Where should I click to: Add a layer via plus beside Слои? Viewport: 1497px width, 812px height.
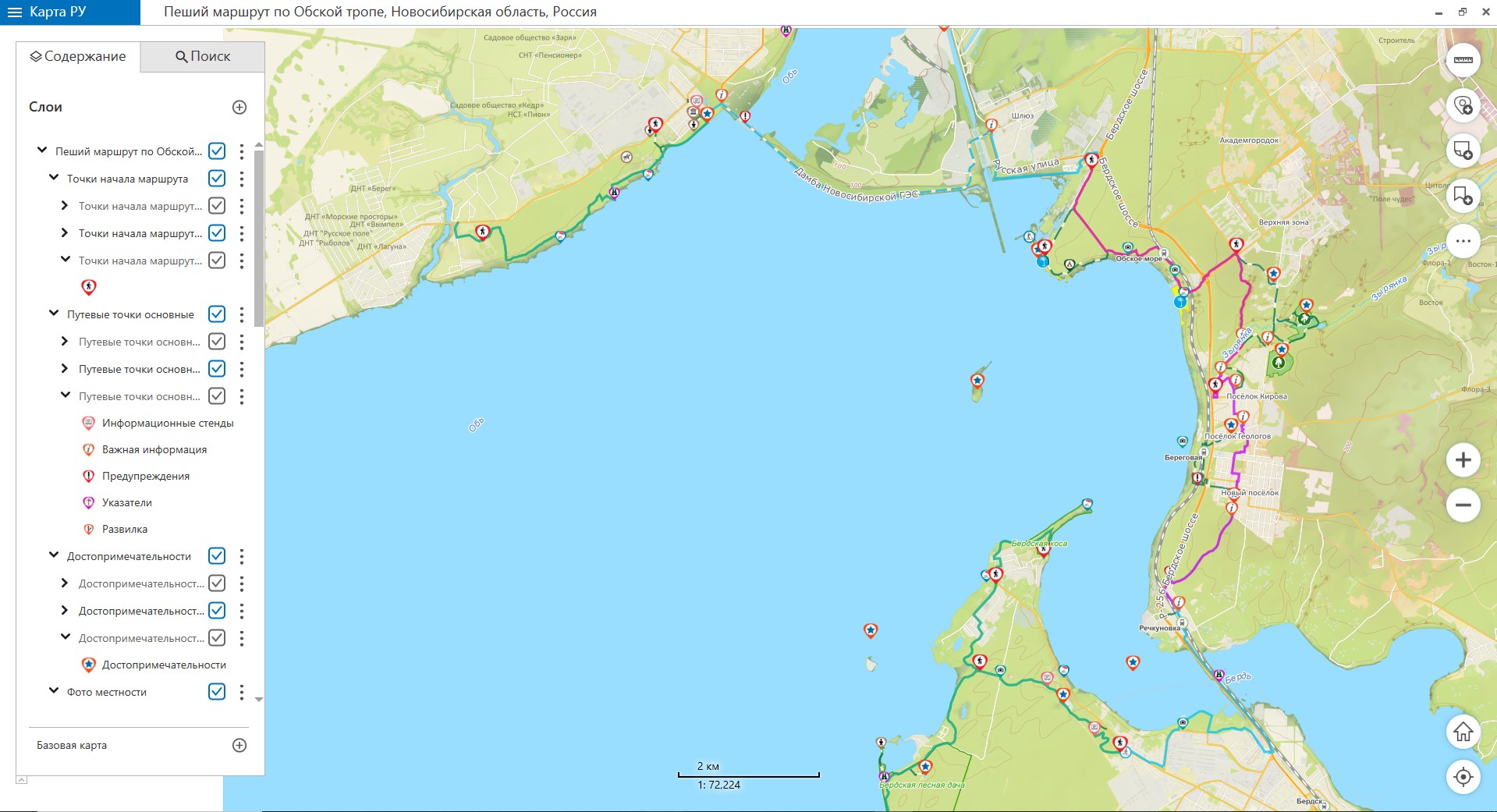(239, 108)
